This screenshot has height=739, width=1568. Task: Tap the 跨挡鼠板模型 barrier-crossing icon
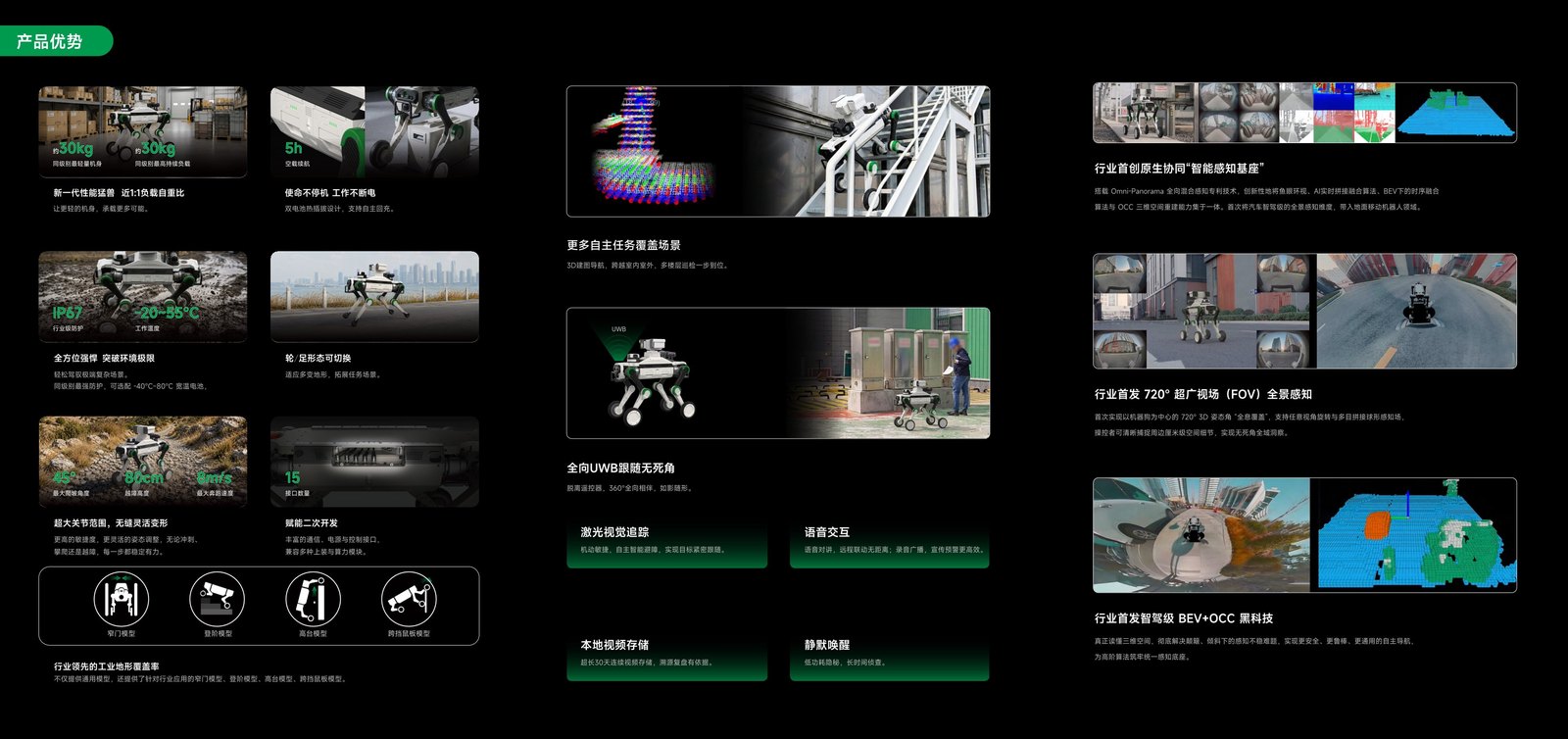[x=409, y=599]
